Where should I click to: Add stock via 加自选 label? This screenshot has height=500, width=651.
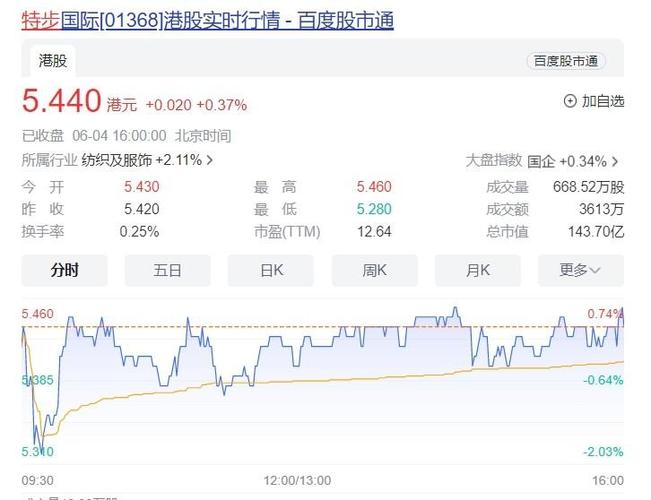pyautogui.click(x=603, y=101)
